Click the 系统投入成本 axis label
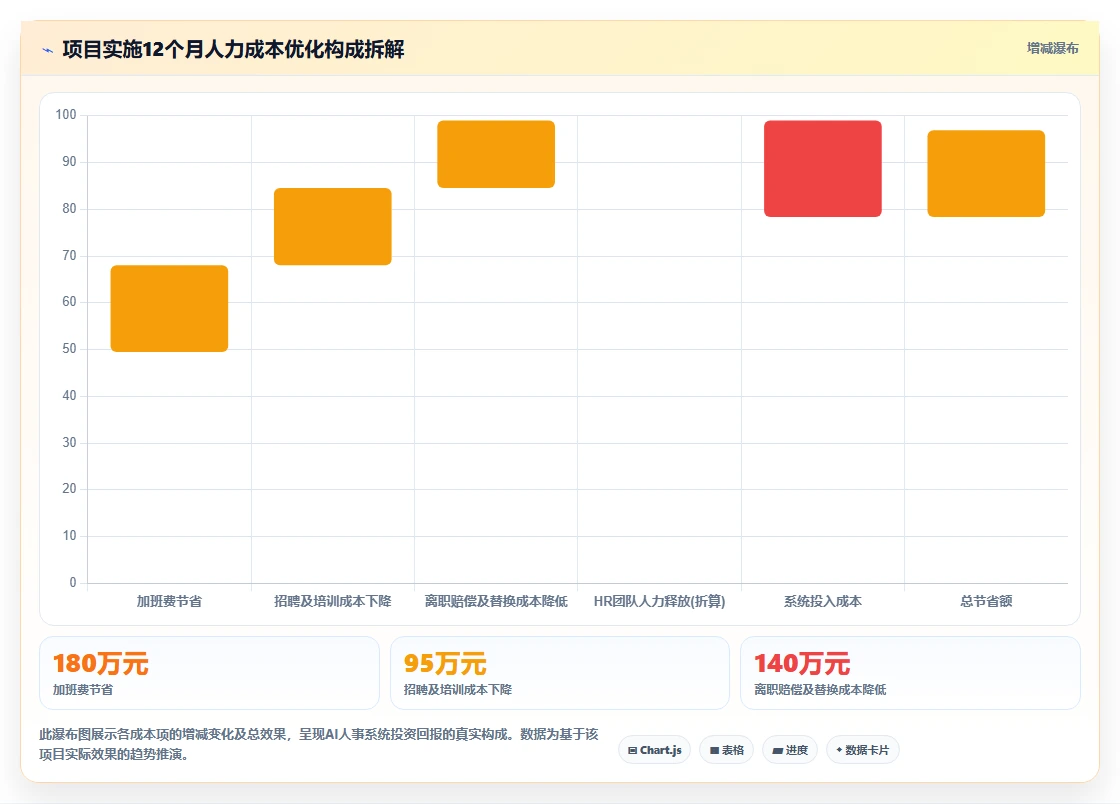 click(x=823, y=601)
